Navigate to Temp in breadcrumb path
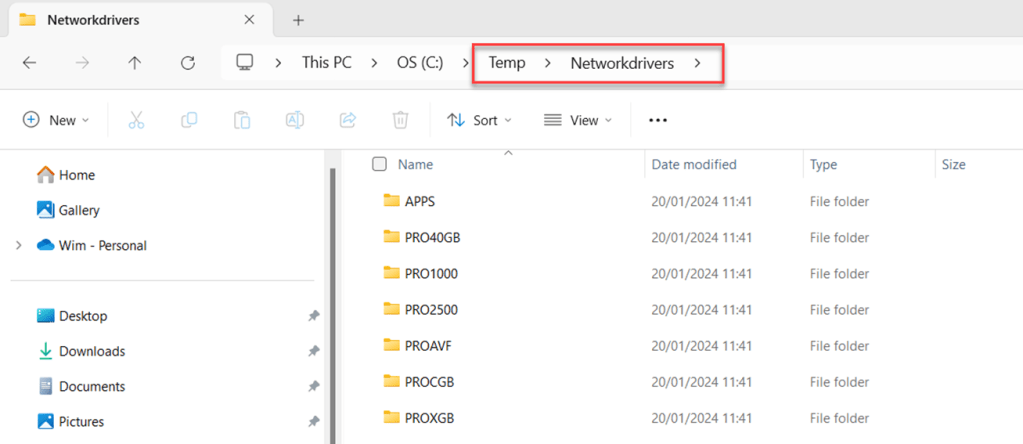The height and width of the screenshot is (444, 1023). coord(507,63)
